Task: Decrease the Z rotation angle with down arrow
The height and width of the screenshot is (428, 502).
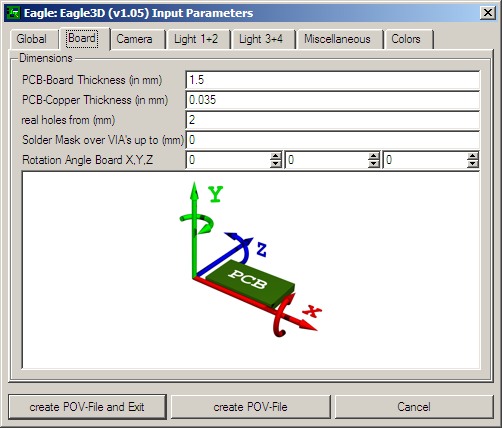Action: click(x=473, y=164)
